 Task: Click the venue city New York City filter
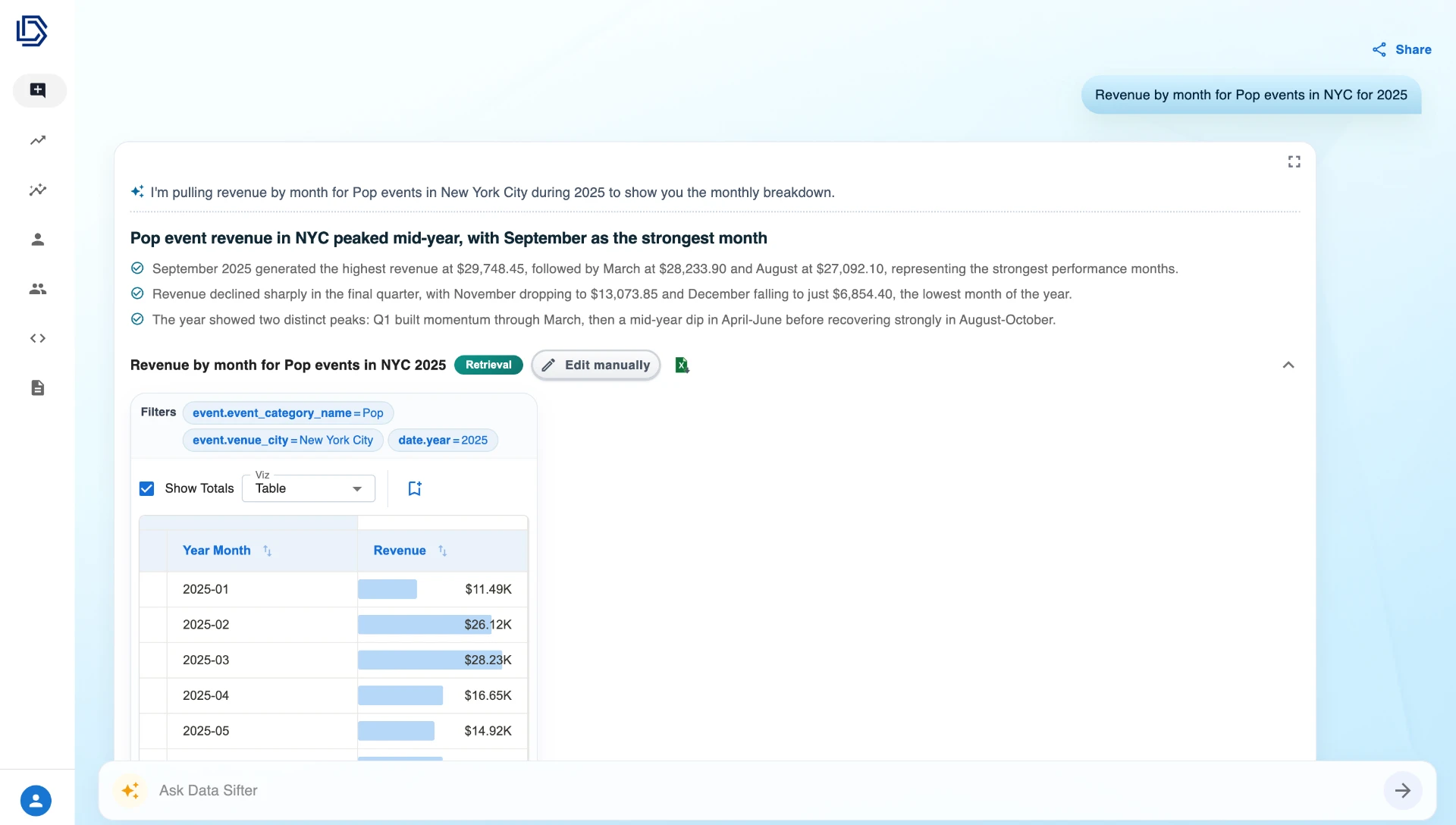click(x=283, y=441)
